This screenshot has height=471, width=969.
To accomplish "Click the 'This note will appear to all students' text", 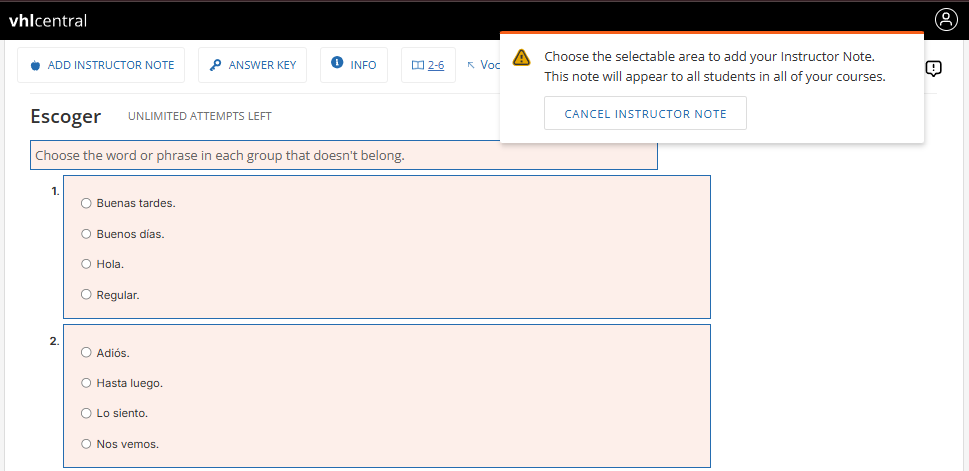I will click(715, 77).
